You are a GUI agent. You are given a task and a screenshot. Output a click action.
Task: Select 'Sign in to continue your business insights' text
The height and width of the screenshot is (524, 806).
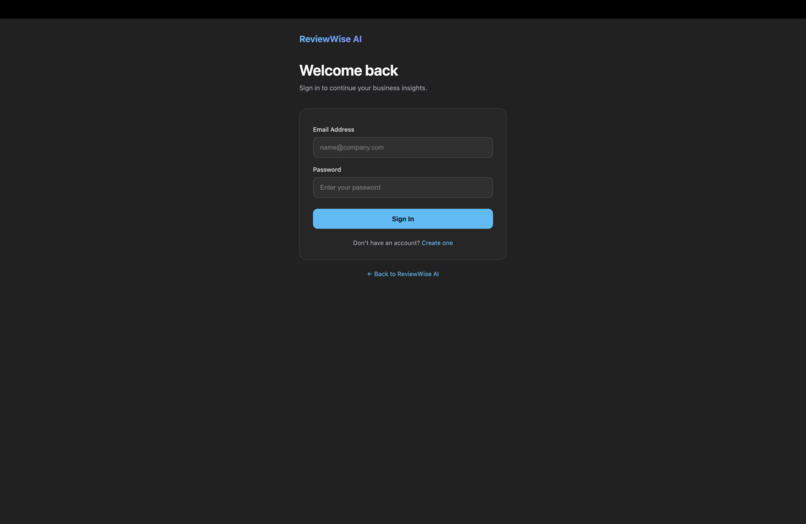pyautogui.click(x=363, y=88)
